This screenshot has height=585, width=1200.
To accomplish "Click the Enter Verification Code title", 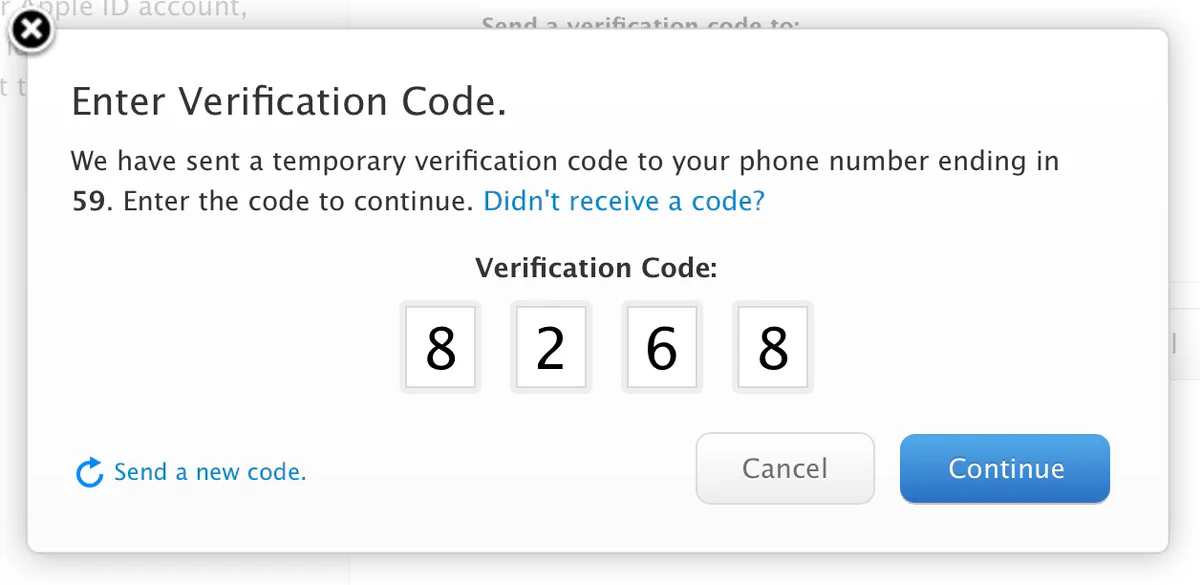I will pyautogui.click(x=288, y=100).
